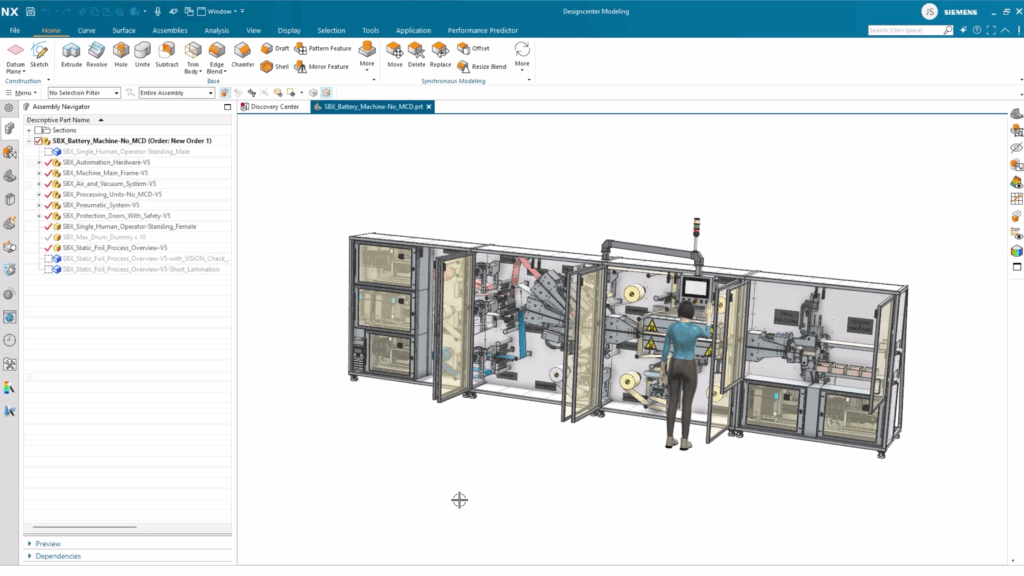The image size is (1024, 576).
Task: Click the Save icon in title bar
Action: tap(31, 11)
